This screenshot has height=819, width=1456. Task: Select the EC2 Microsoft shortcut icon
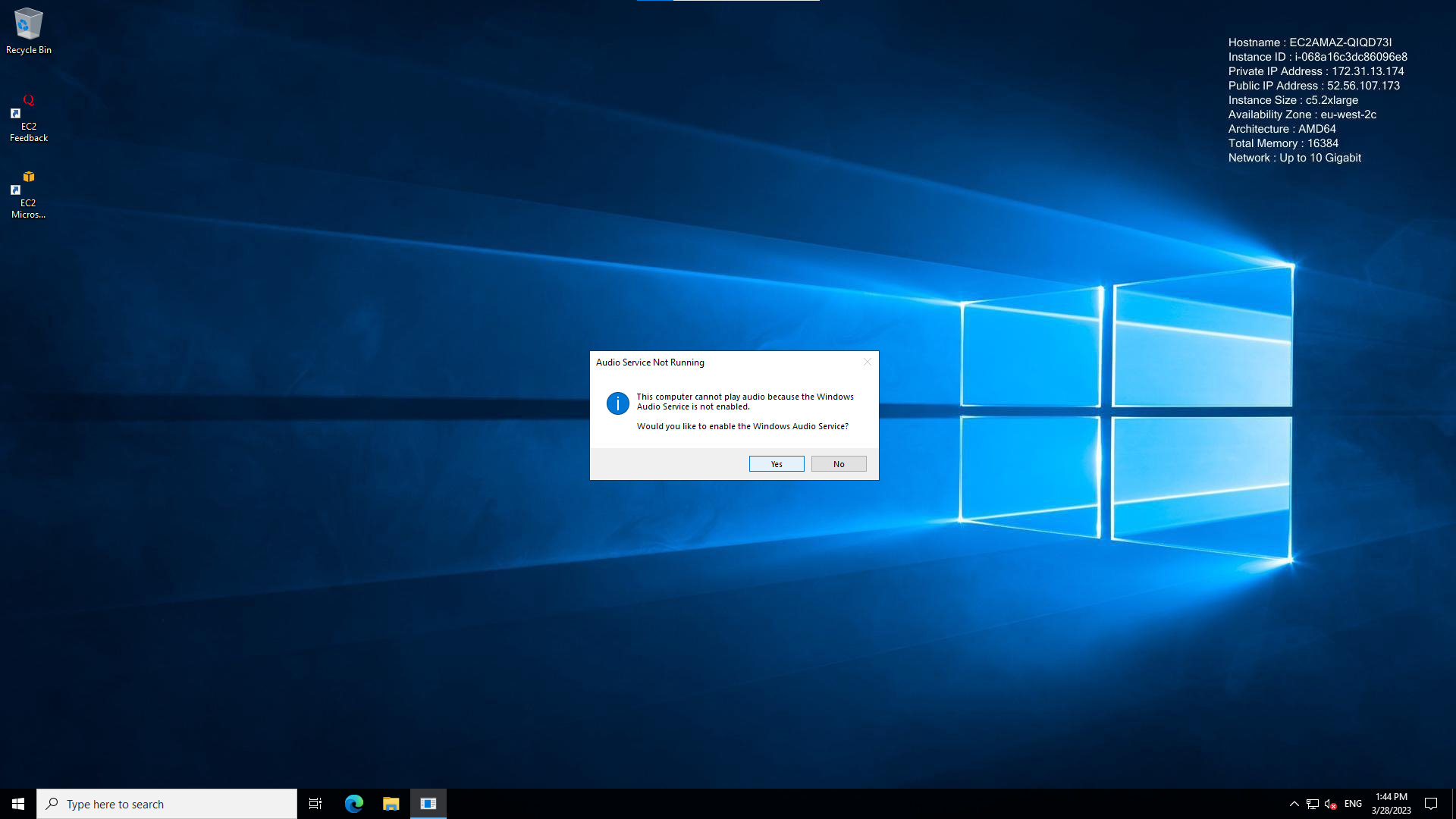click(x=29, y=195)
